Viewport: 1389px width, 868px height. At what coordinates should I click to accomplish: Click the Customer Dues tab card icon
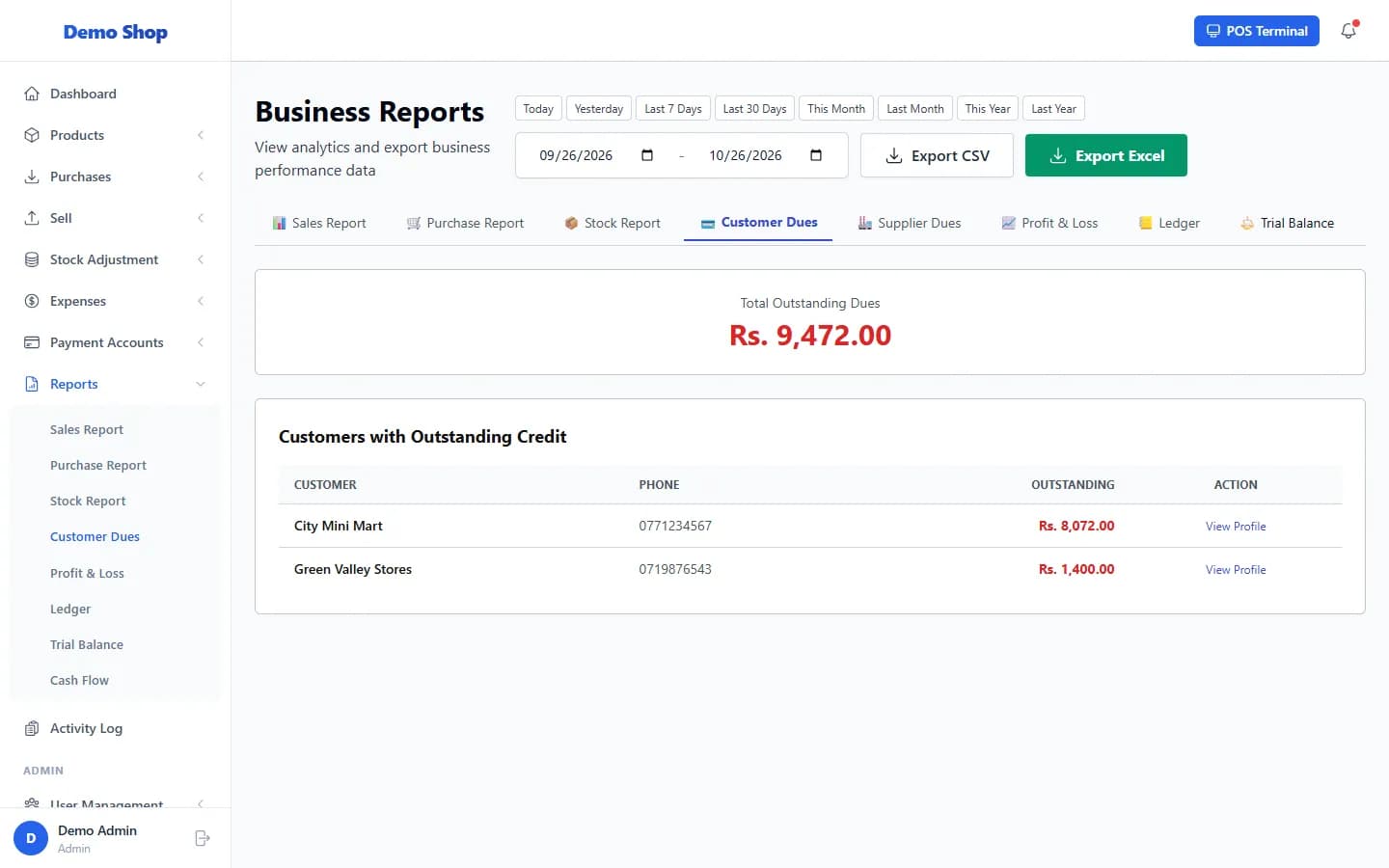pyautogui.click(x=708, y=223)
